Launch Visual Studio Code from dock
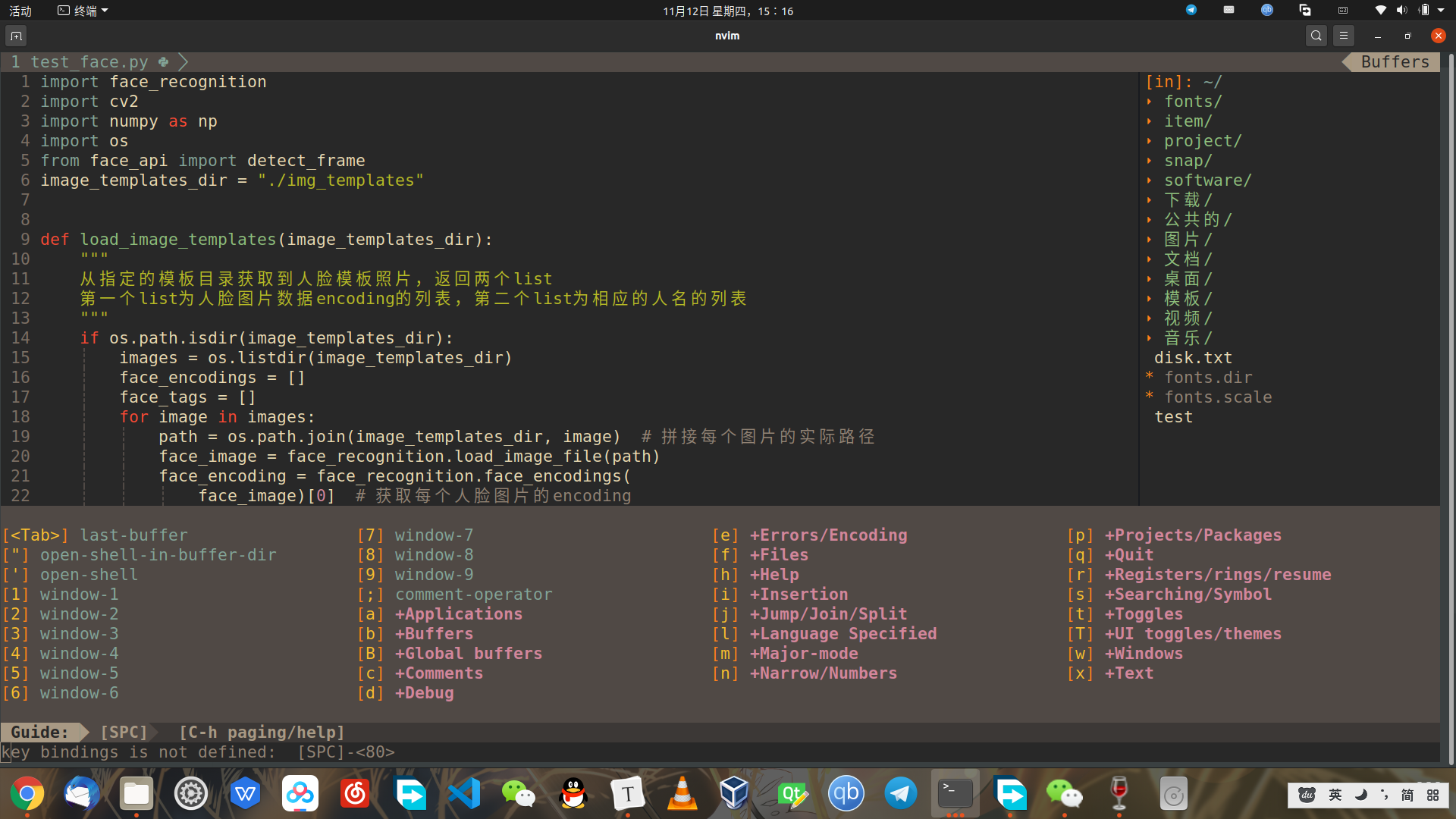 click(x=464, y=794)
